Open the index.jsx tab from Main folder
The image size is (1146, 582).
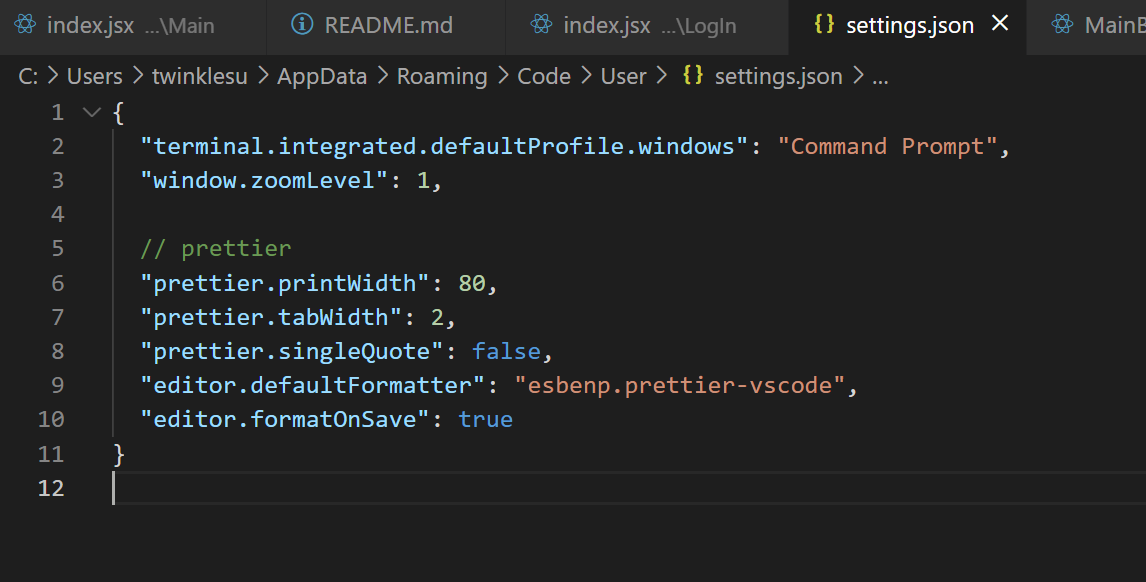132,26
